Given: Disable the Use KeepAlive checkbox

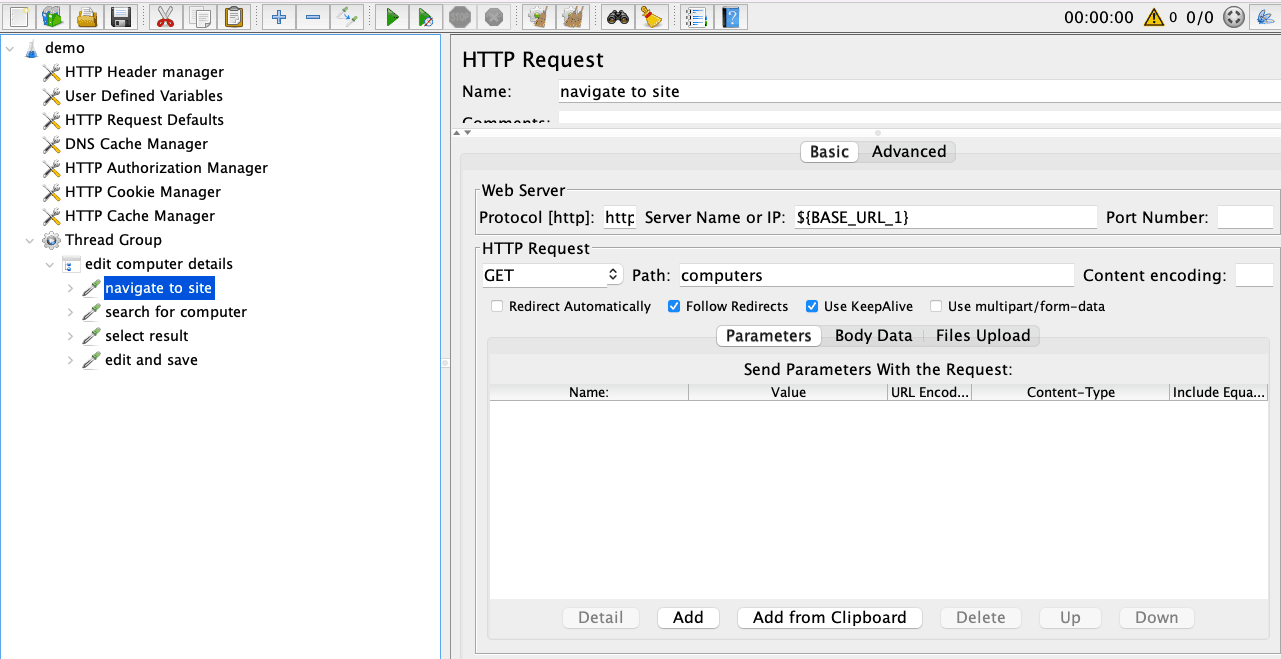Looking at the screenshot, I should 812,306.
